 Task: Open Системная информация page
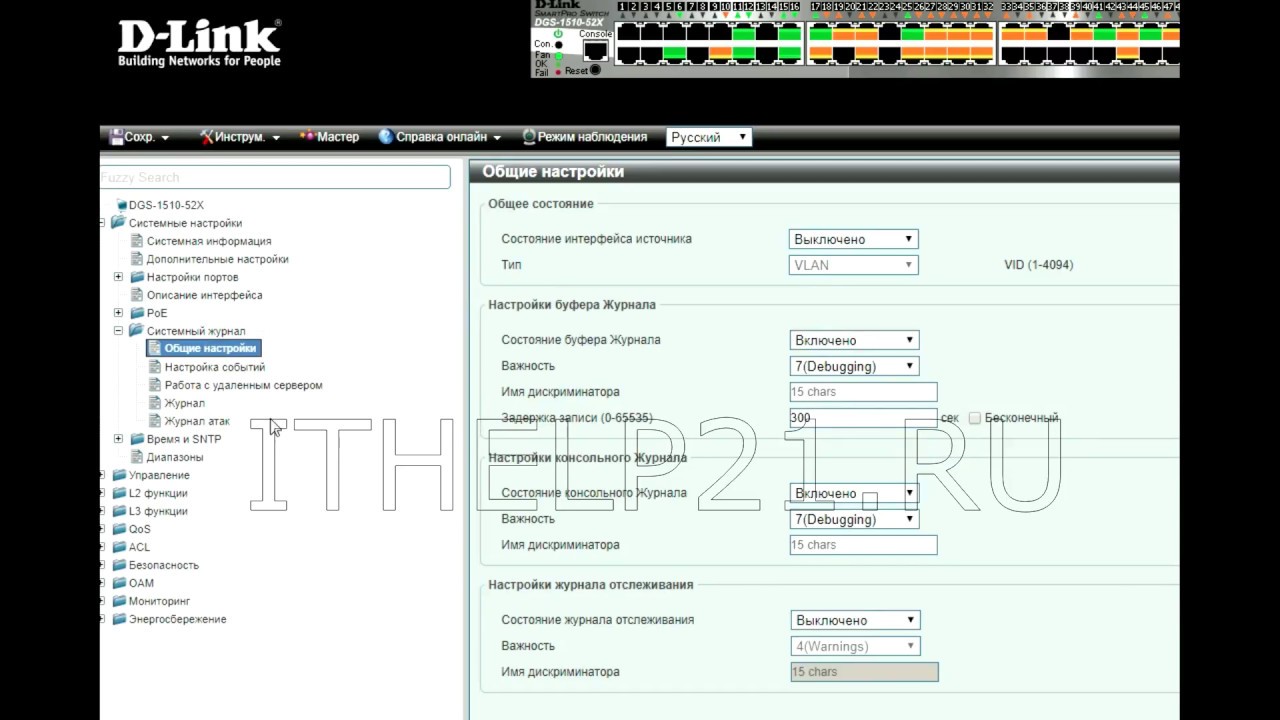pyautogui.click(x=209, y=241)
